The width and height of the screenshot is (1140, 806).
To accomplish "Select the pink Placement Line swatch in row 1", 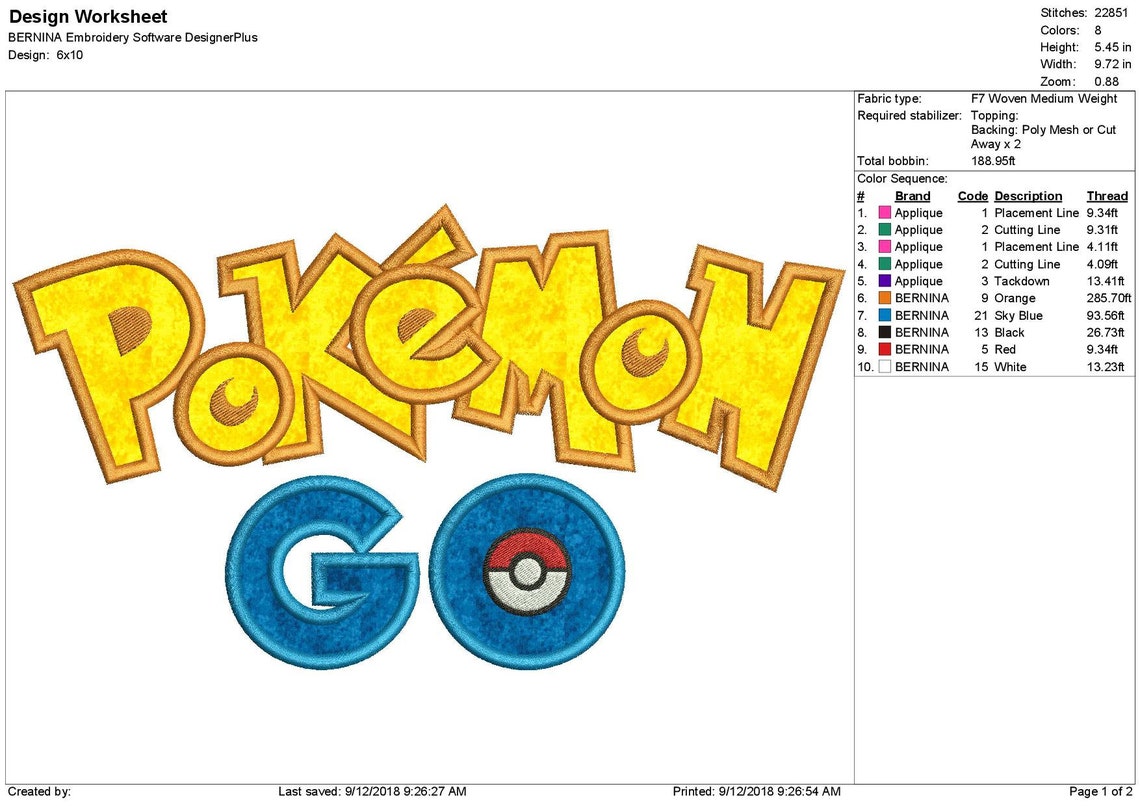I will tap(884, 213).
